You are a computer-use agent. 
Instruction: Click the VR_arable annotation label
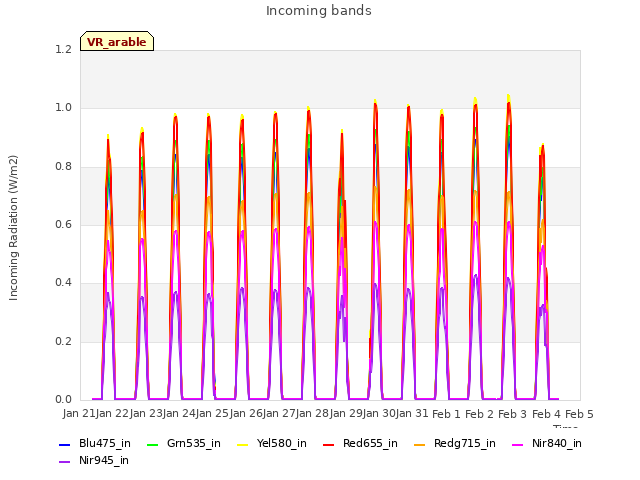(117, 42)
